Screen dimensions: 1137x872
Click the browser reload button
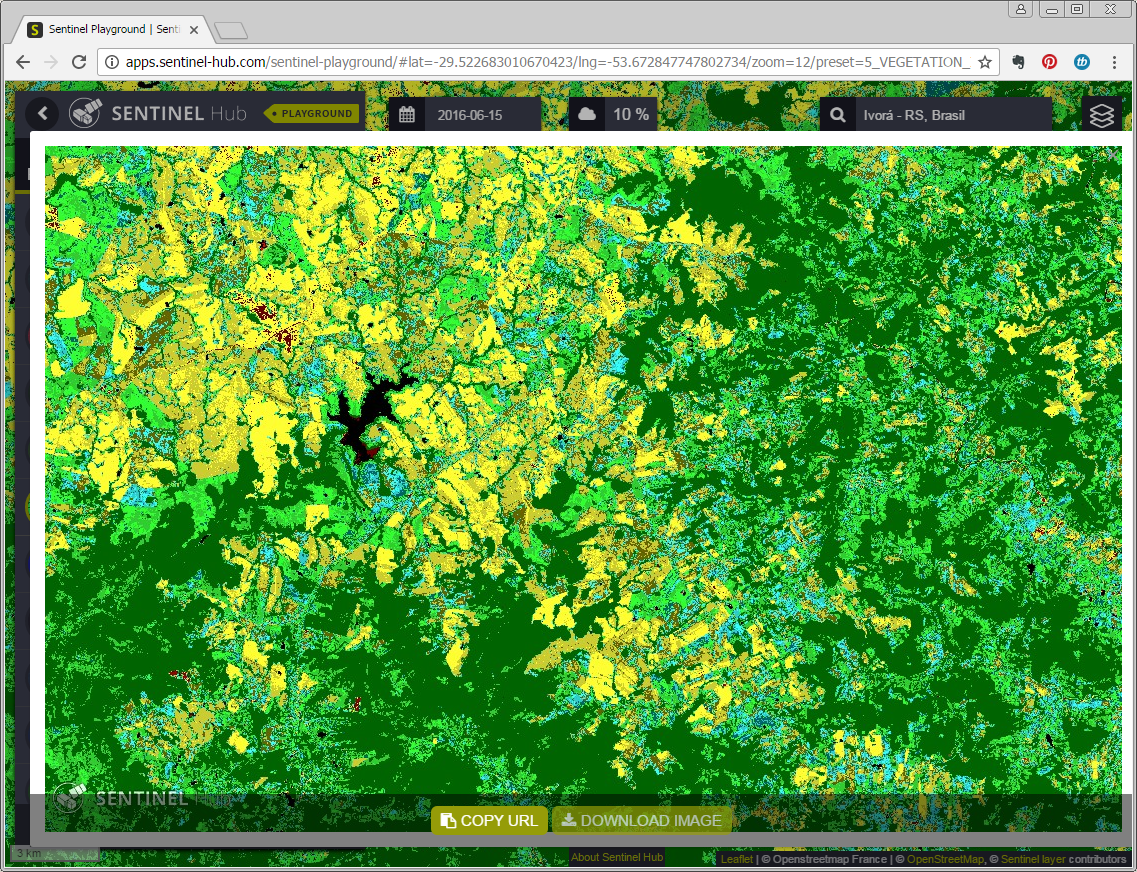click(x=79, y=62)
